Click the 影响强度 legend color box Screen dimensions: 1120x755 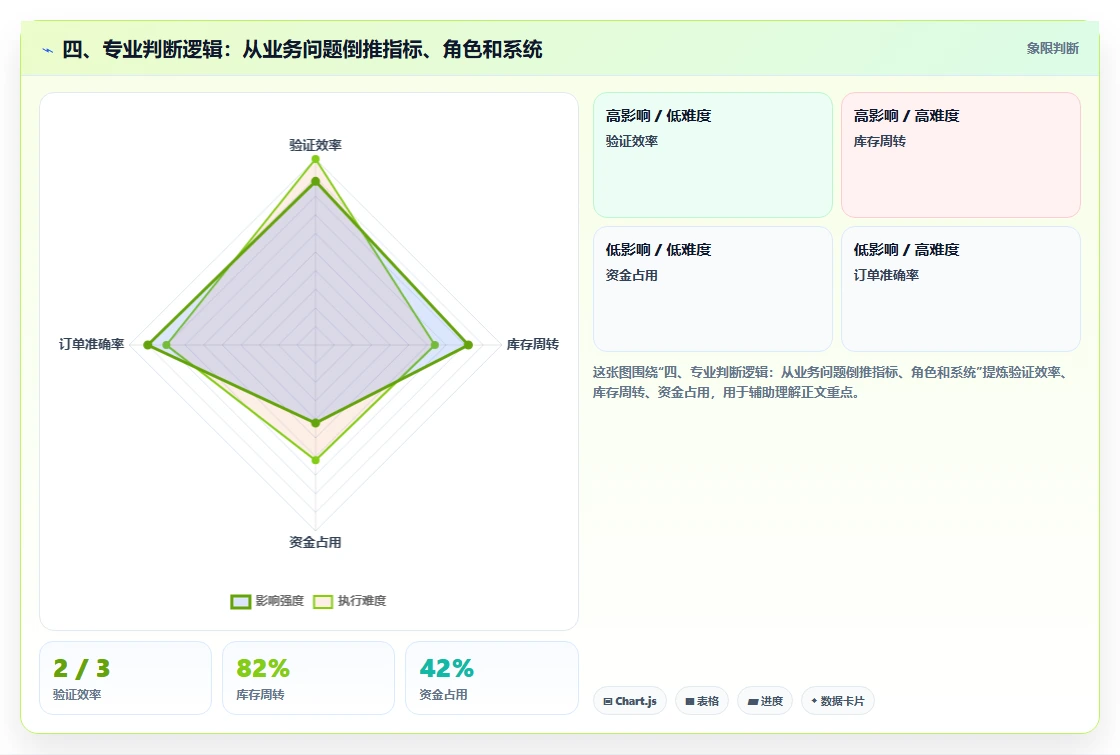[241, 601]
